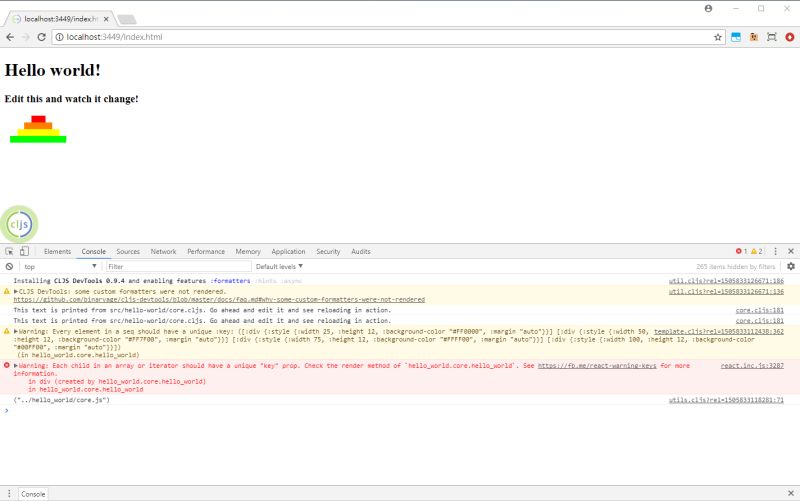The image size is (800, 501).
Task: Click the red pyramid bar
Action: point(38,119)
